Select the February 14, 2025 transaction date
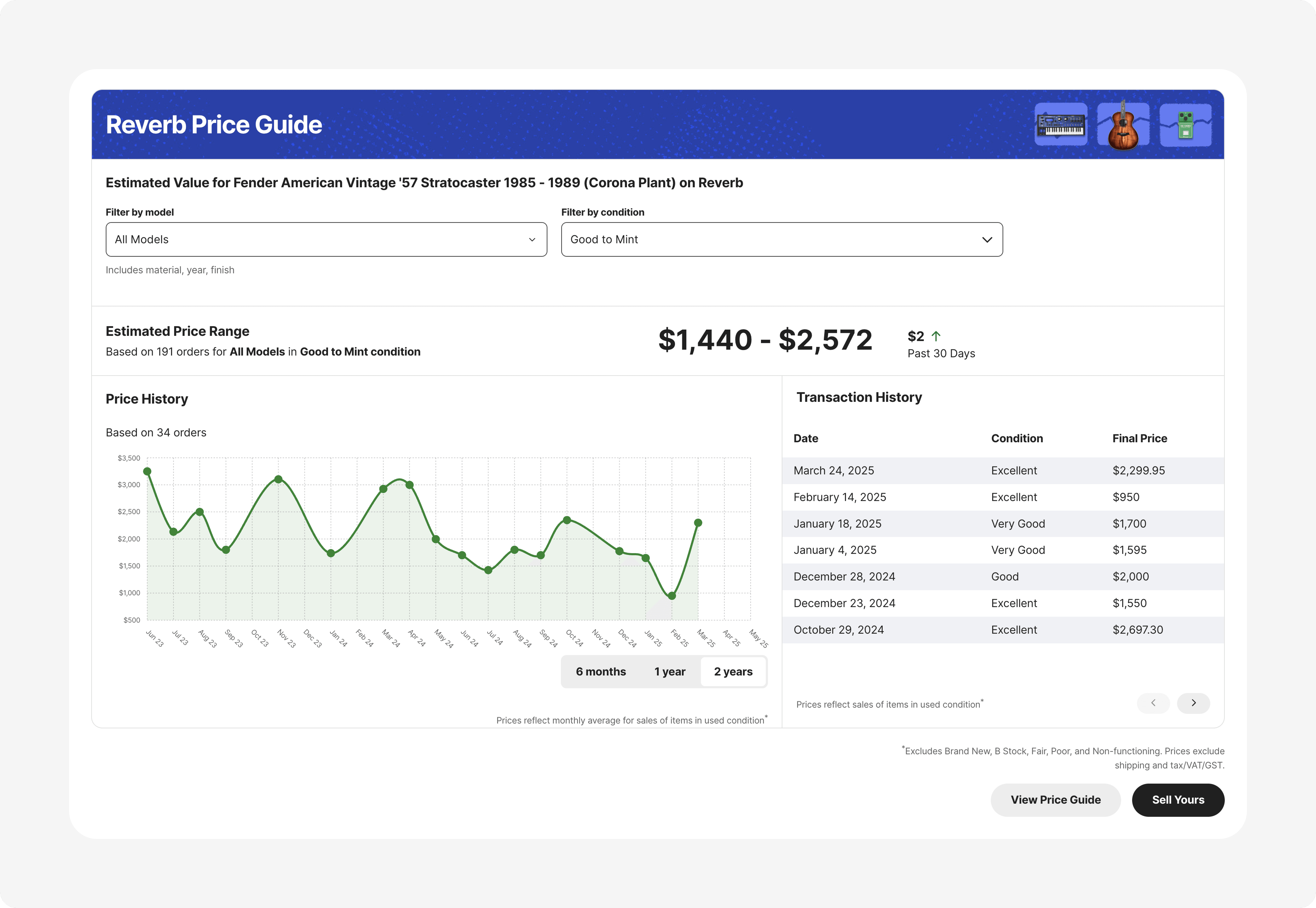Image resolution: width=1316 pixels, height=908 pixels. (x=839, y=497)
